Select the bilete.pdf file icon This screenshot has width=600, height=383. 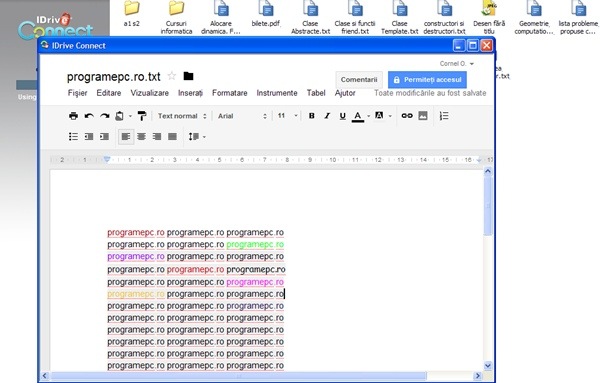click(266, 14)
